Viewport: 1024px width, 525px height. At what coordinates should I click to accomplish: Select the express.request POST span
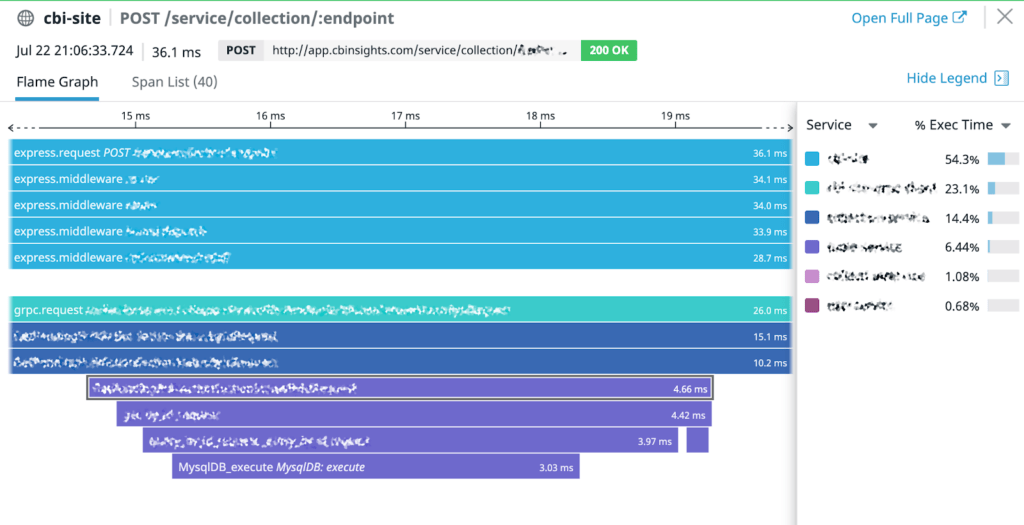(400, 153)
